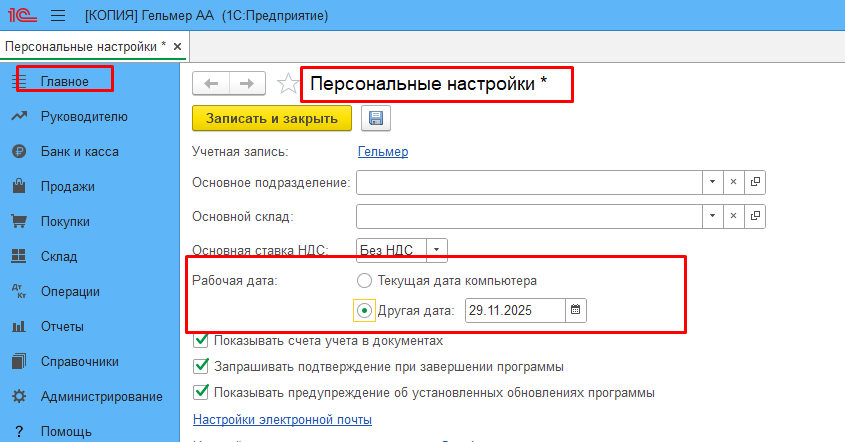
Task: Open the Основной склад record via open icon
Action: coord(755,215)
